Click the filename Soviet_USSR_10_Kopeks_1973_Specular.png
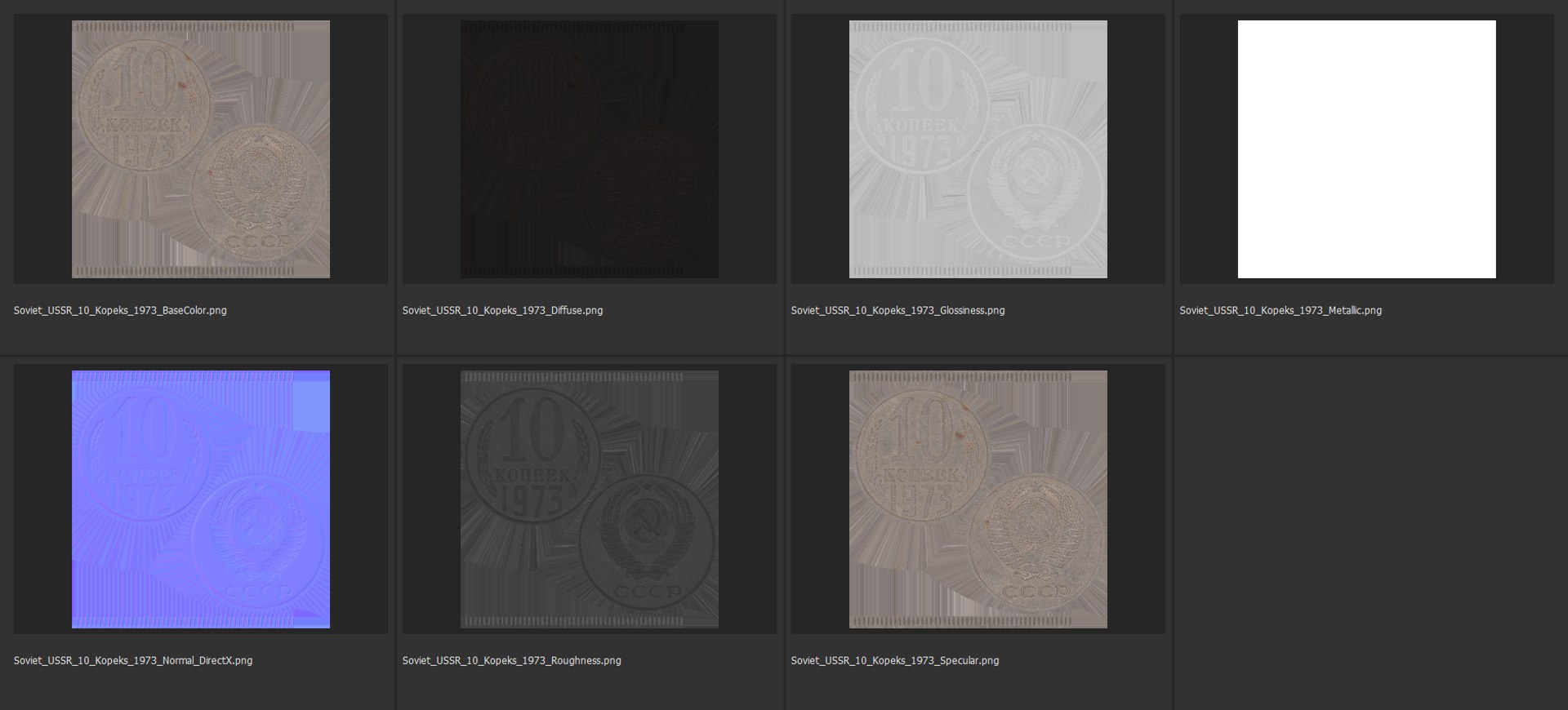 [895, 660]
